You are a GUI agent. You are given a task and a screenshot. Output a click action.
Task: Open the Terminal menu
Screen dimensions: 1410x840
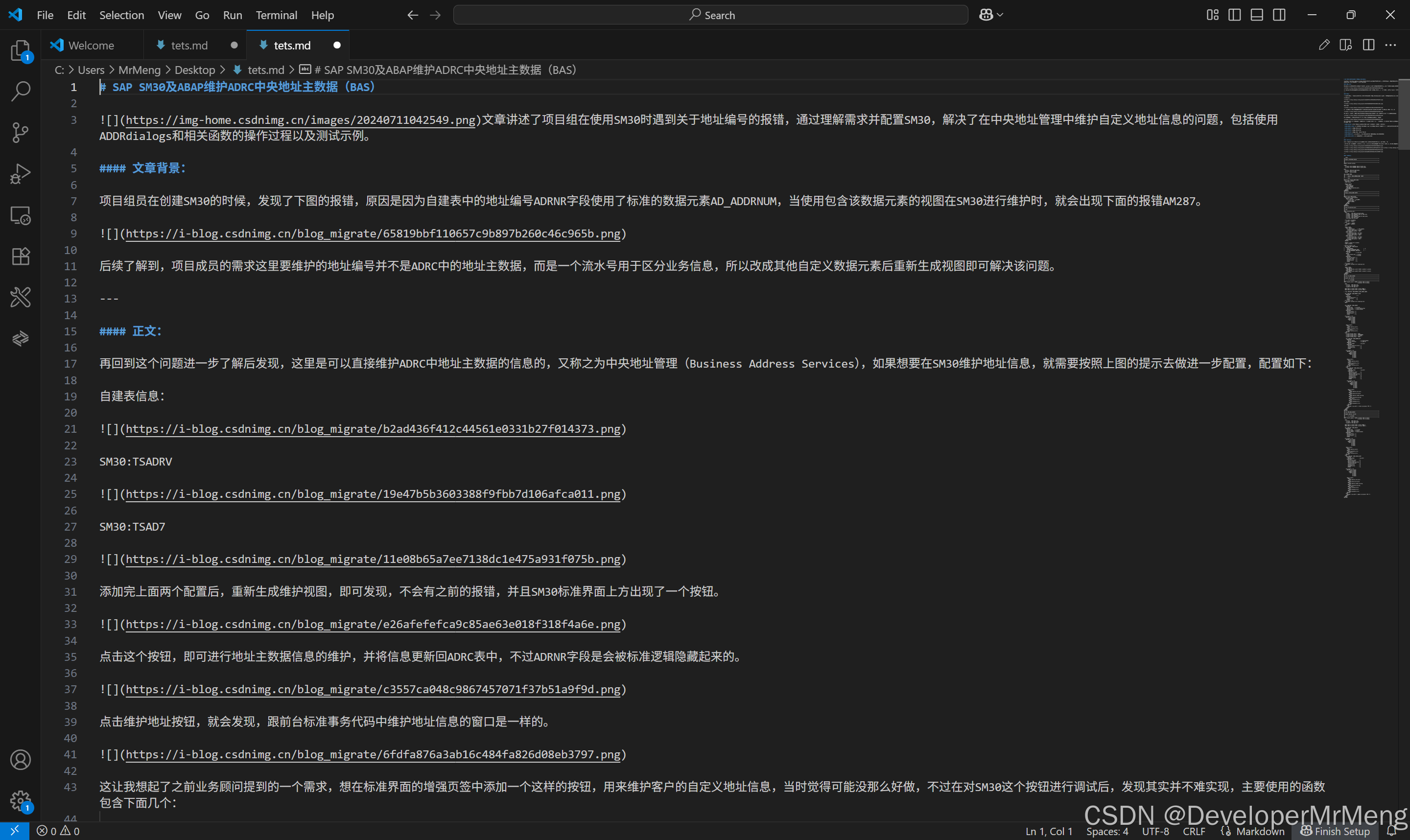(276, 15)
